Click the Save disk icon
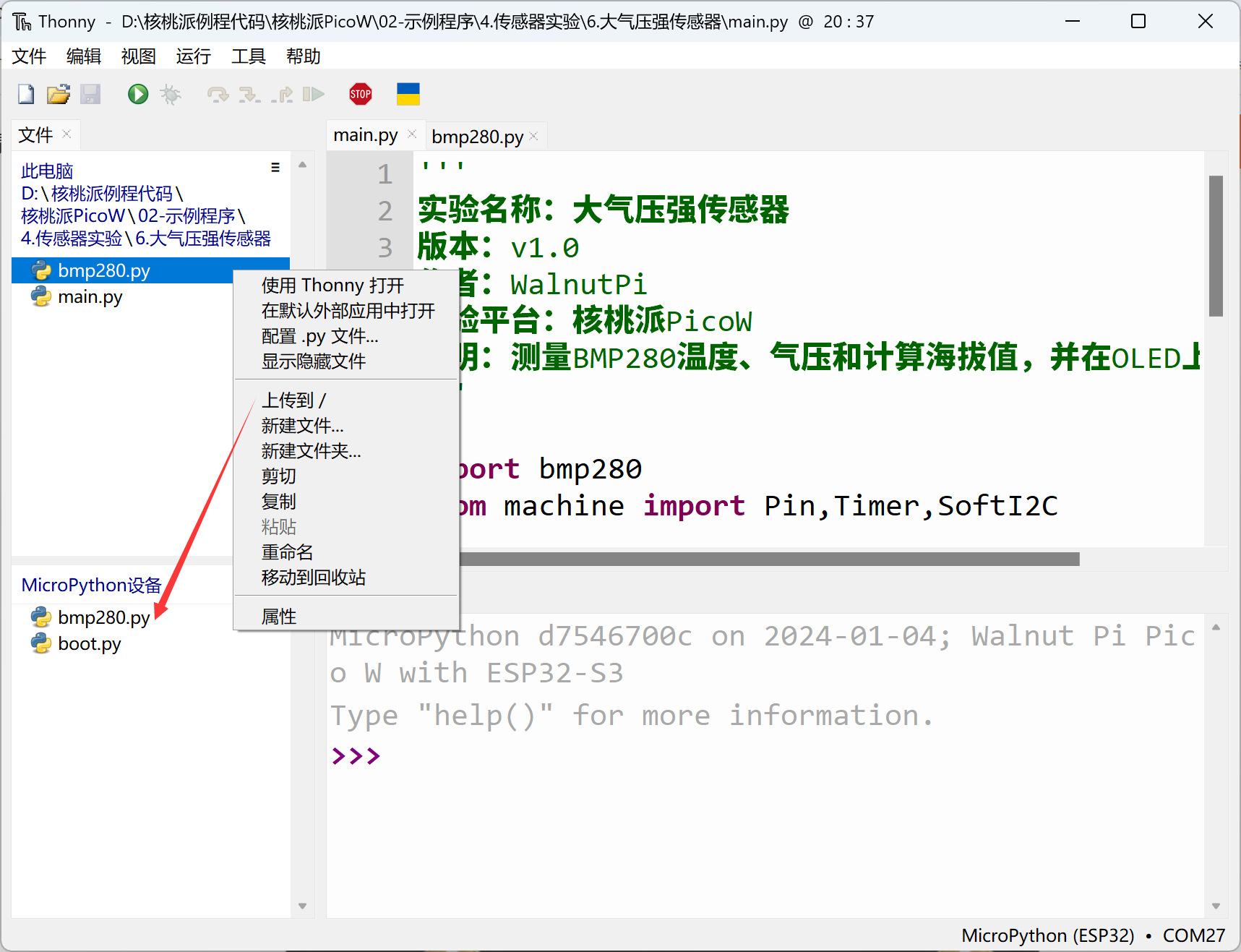 tap(90, 94)
